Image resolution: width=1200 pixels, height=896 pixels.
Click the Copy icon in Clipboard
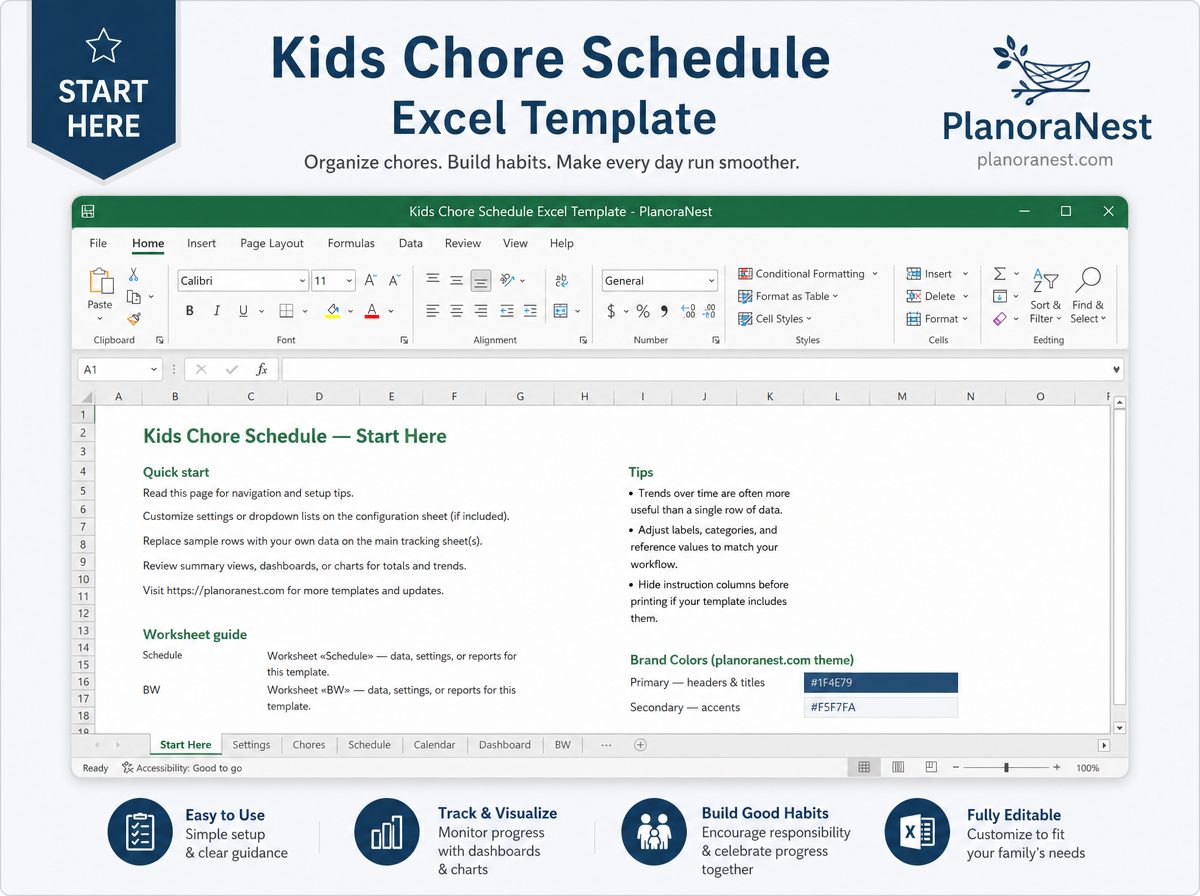point(134,297)
